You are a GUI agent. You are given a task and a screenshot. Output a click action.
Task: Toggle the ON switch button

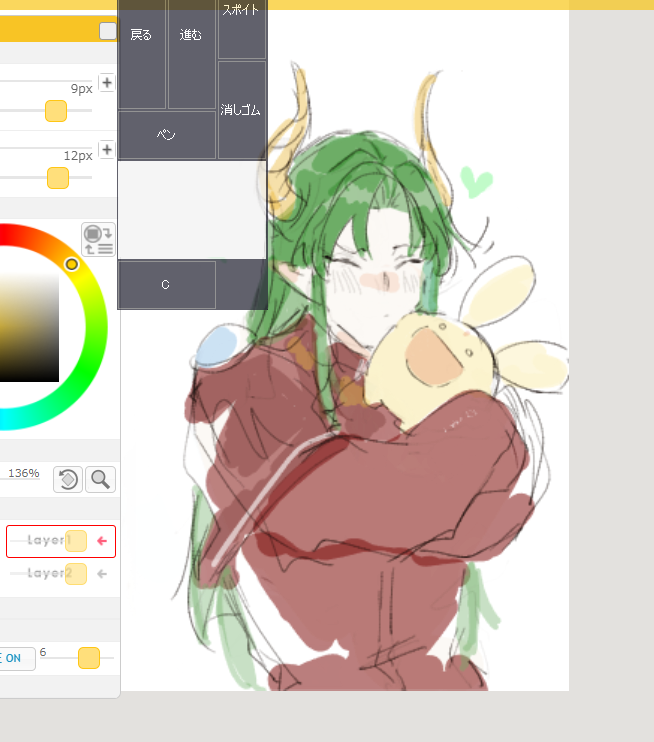pyautogui.click(x=17, y=658)
